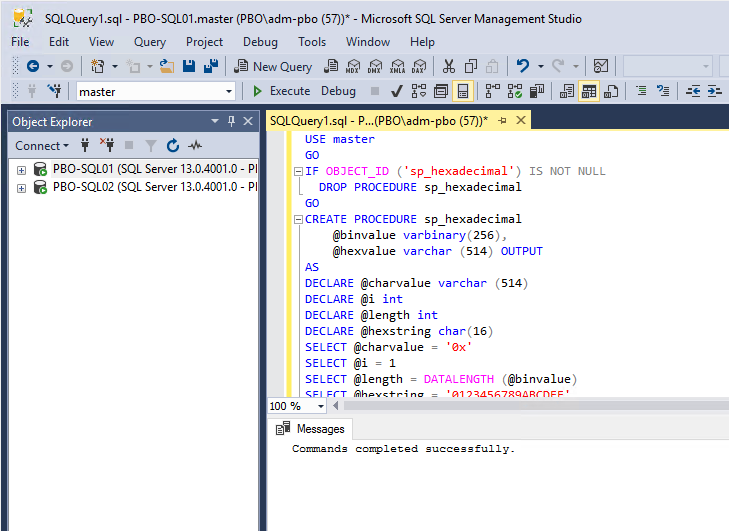Collapse the IF OBJECT_ID code block
The image size is (729, 531).
[298, 171]
